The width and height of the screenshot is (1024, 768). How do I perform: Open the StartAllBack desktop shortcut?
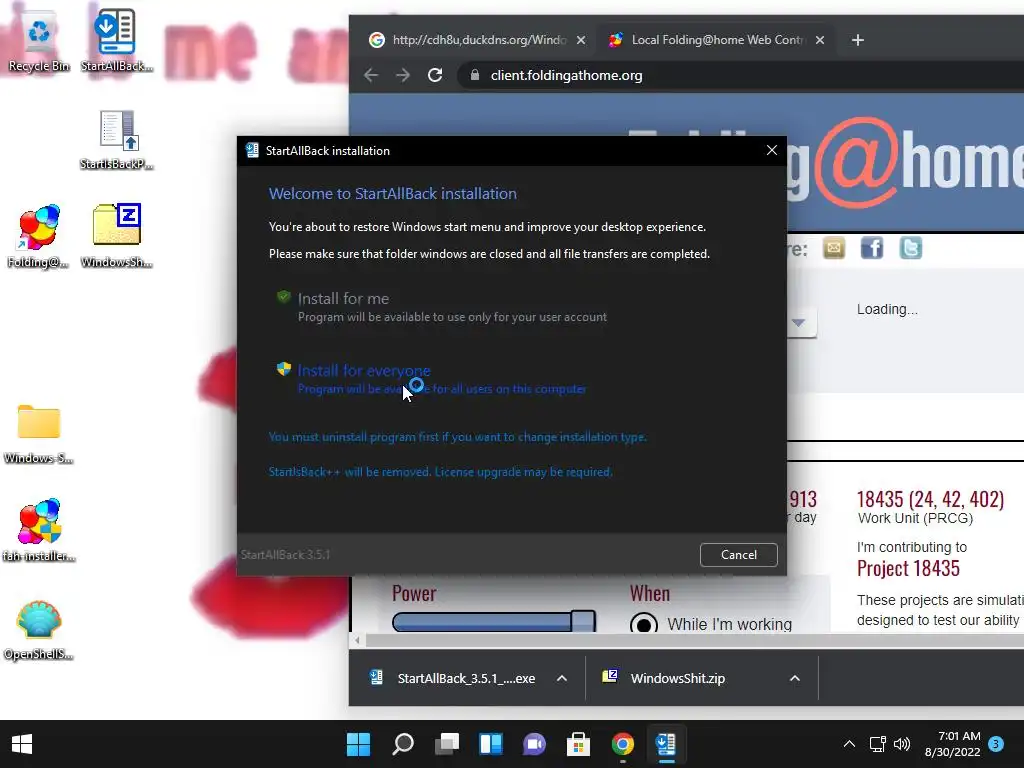pyautogui.click(x=116, y=40)
